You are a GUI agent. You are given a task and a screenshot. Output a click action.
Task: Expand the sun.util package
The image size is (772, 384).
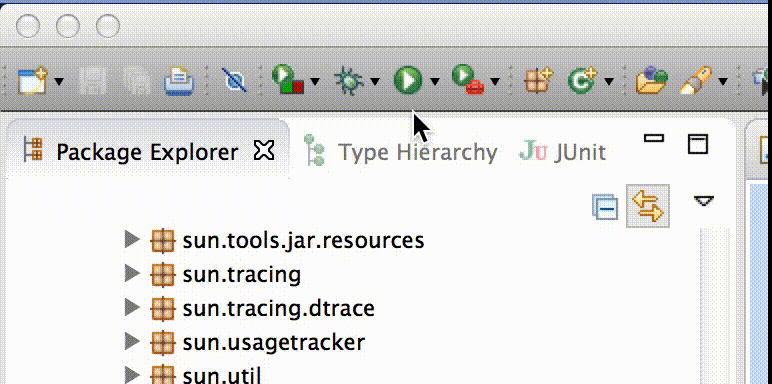pos(132,374)
